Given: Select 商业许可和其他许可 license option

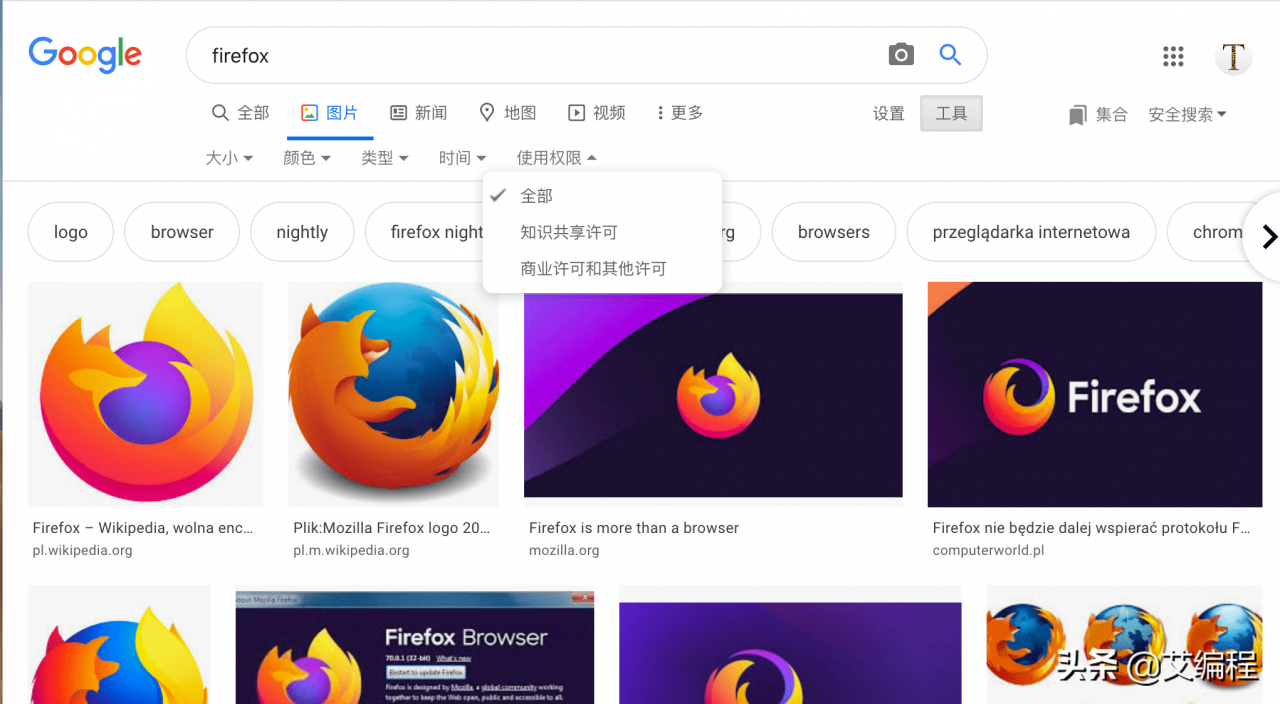Looking at the screenshot, I should [x=595, y=267].
